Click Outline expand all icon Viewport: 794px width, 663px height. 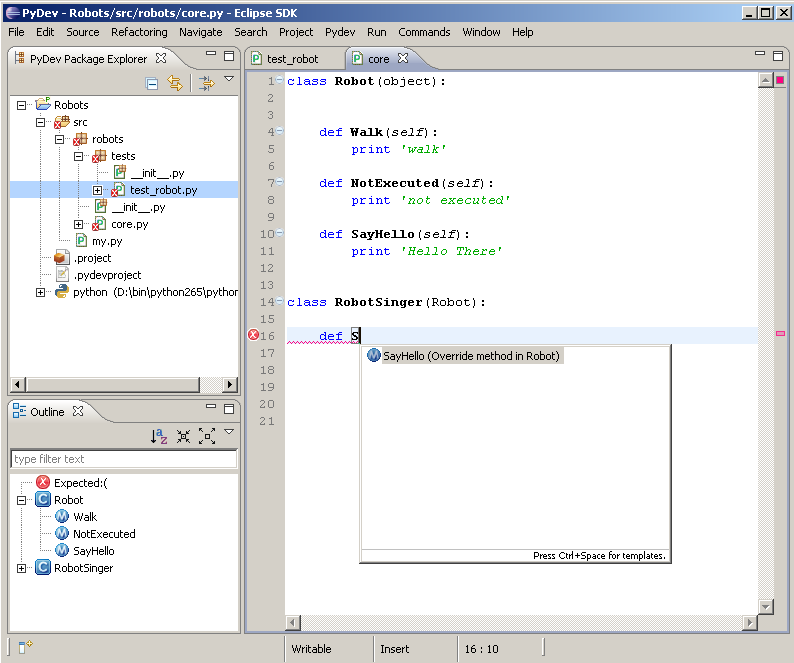pyautogui.click(x=207, y=436)
